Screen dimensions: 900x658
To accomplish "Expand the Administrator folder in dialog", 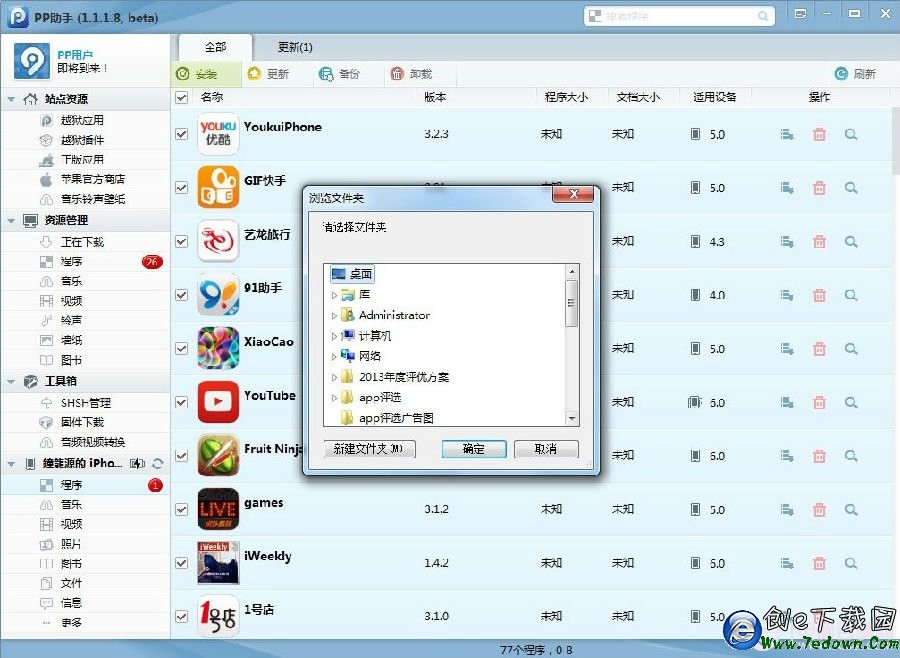I will (334, 315).
